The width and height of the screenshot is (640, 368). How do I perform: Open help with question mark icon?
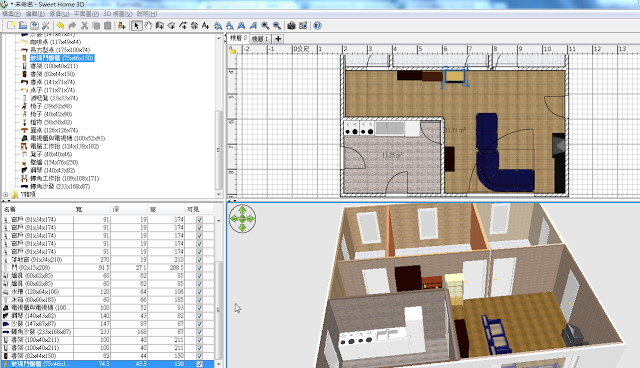click(317, 26)
